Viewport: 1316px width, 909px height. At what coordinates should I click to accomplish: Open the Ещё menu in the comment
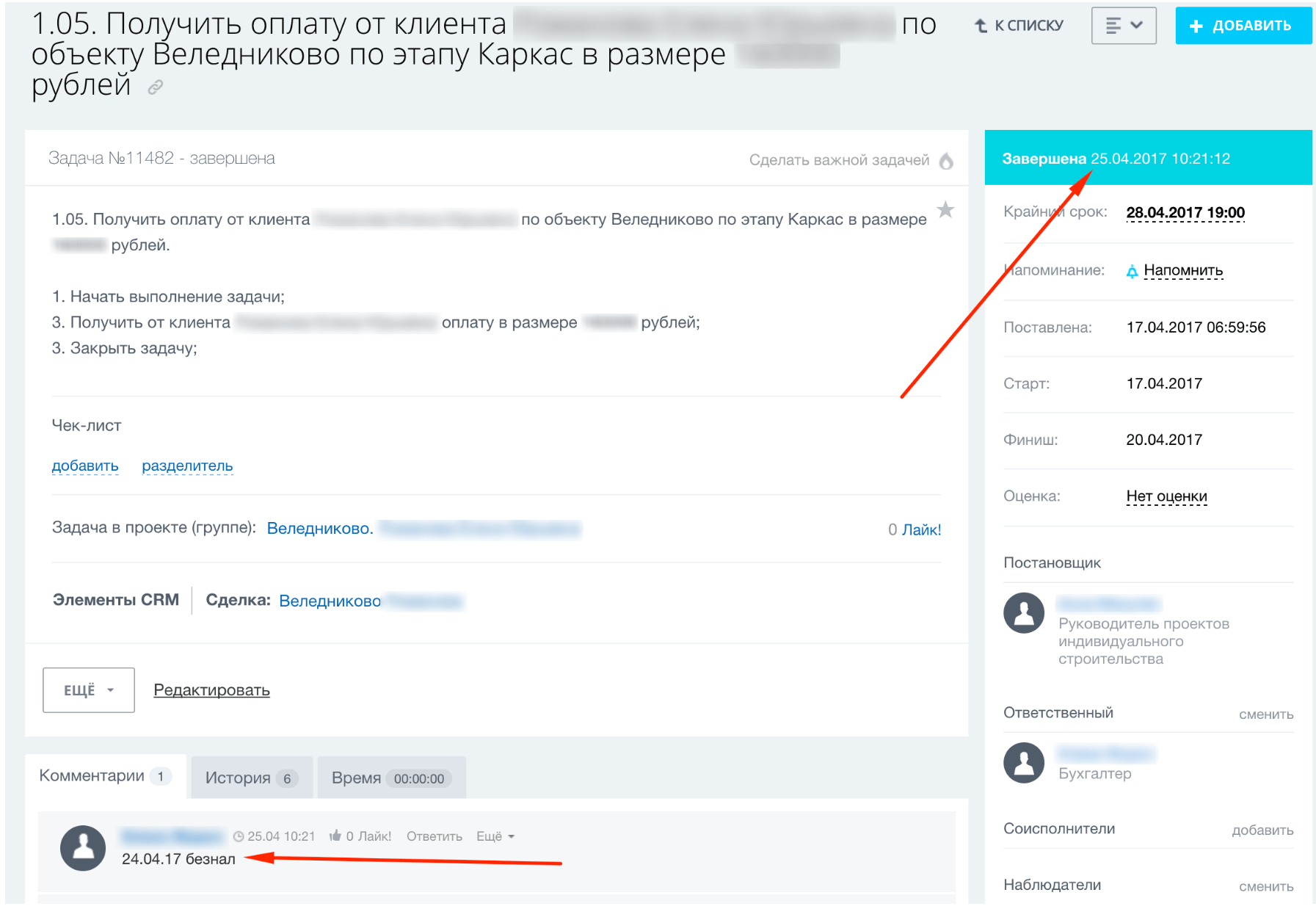[495, 836]
